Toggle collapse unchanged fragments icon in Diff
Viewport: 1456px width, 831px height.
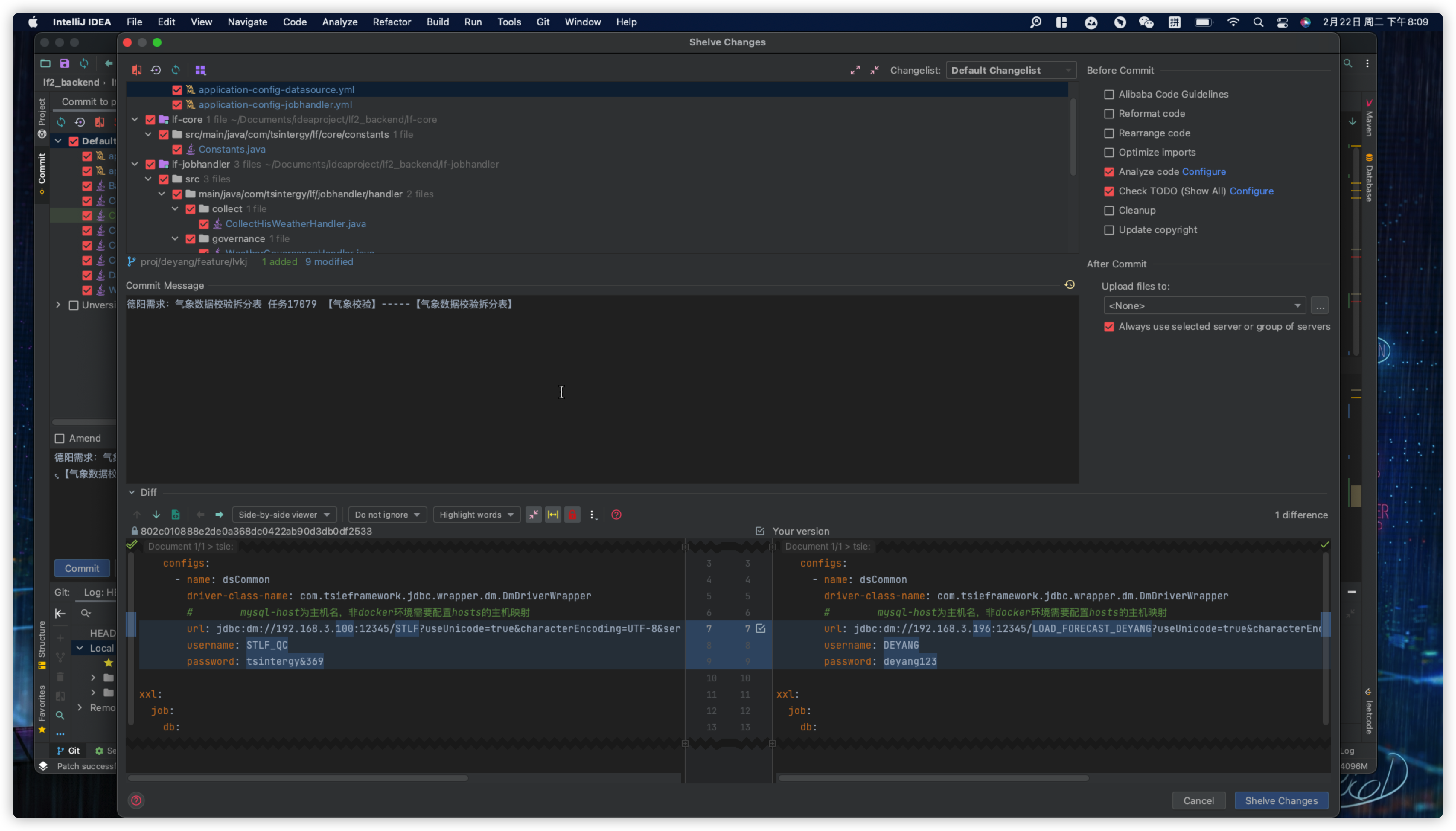(x=533, y=514)
